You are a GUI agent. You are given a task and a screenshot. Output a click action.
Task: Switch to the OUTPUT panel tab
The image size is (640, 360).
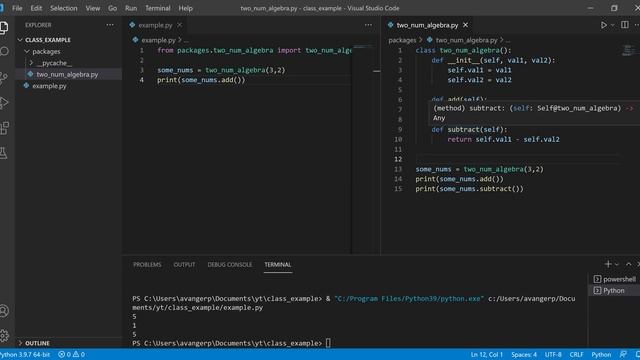pos(184,264)
